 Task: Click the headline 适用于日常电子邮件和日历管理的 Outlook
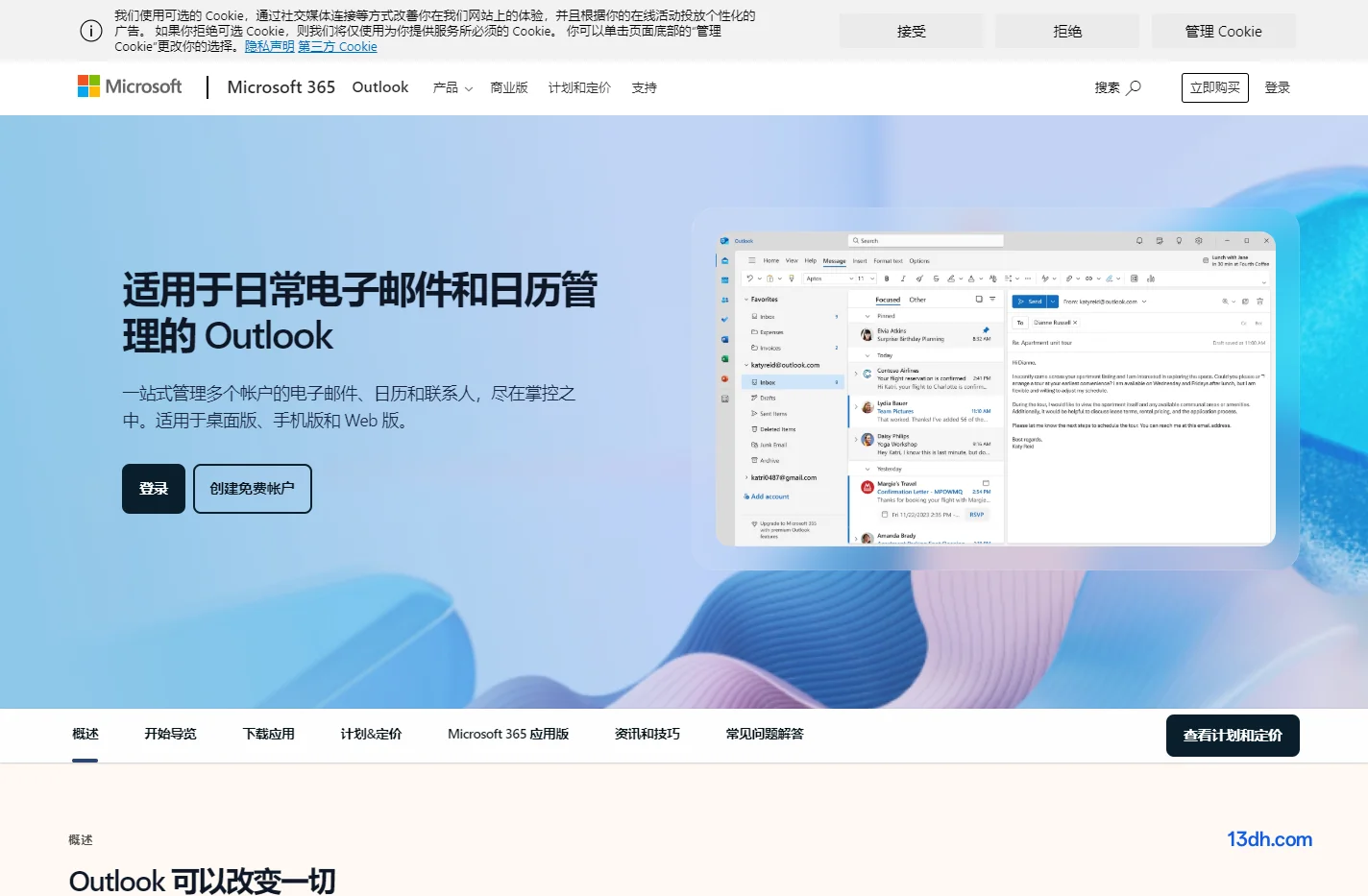360,312
